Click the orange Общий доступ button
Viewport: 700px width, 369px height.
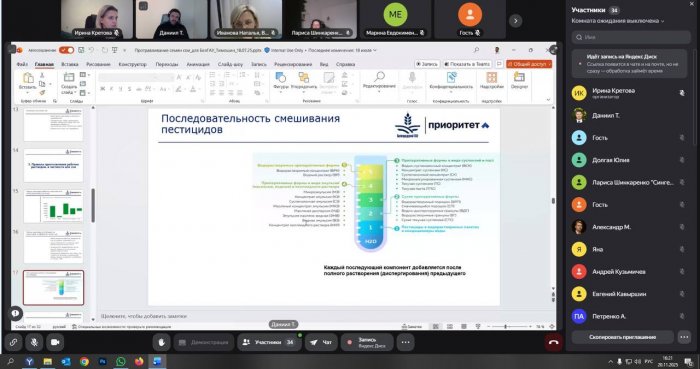529,64
